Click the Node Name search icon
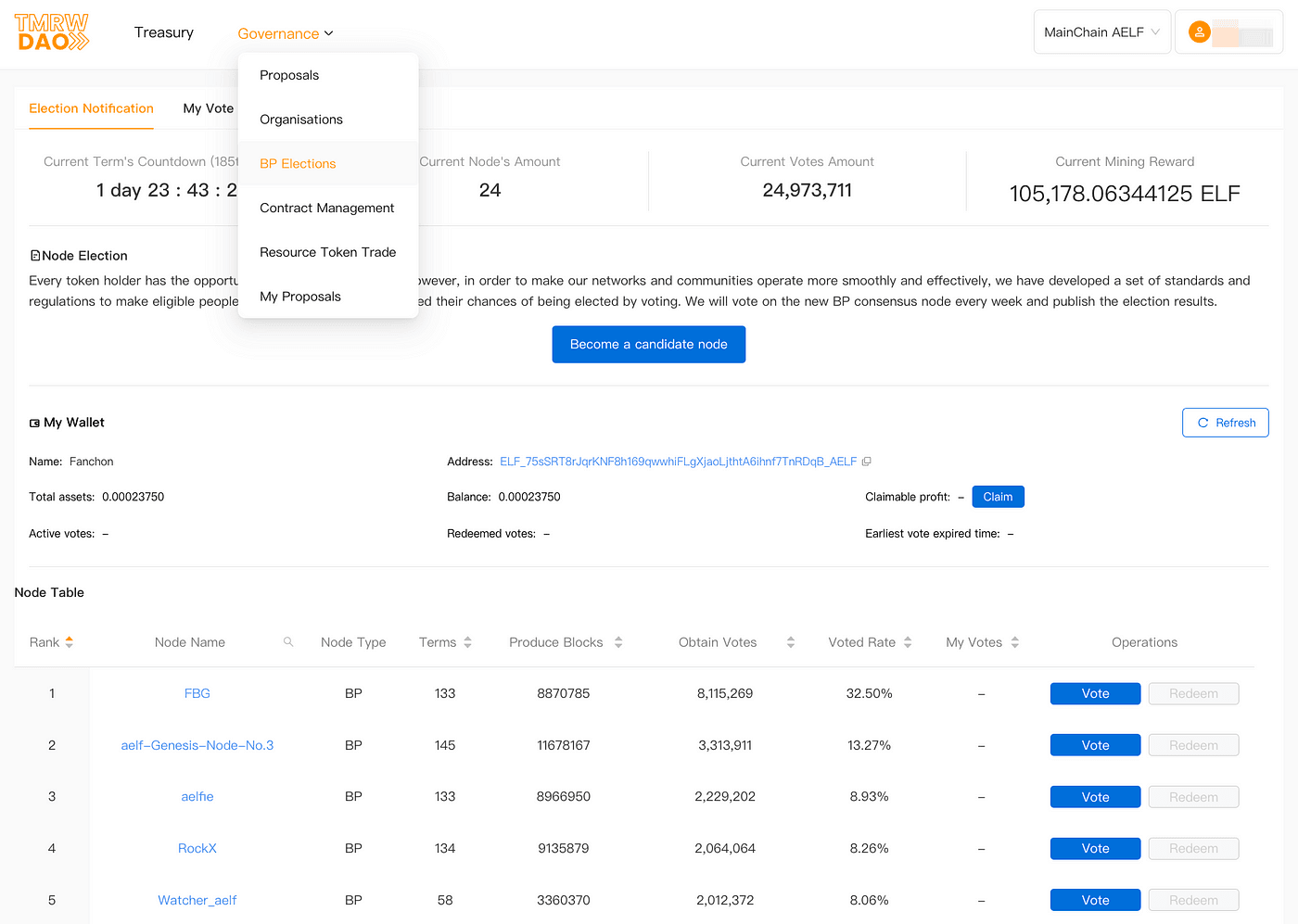Screen dimensions: 1298x924 288,642
